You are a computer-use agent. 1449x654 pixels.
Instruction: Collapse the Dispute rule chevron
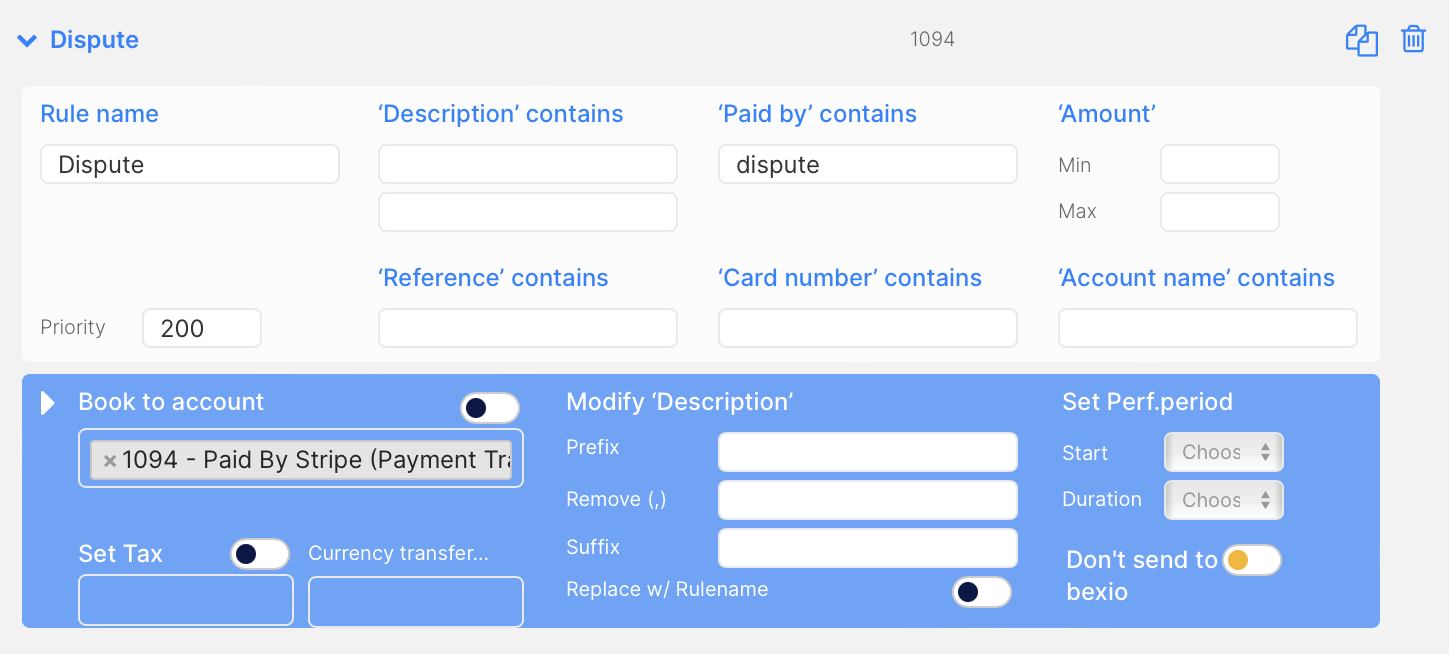point(28,41)
